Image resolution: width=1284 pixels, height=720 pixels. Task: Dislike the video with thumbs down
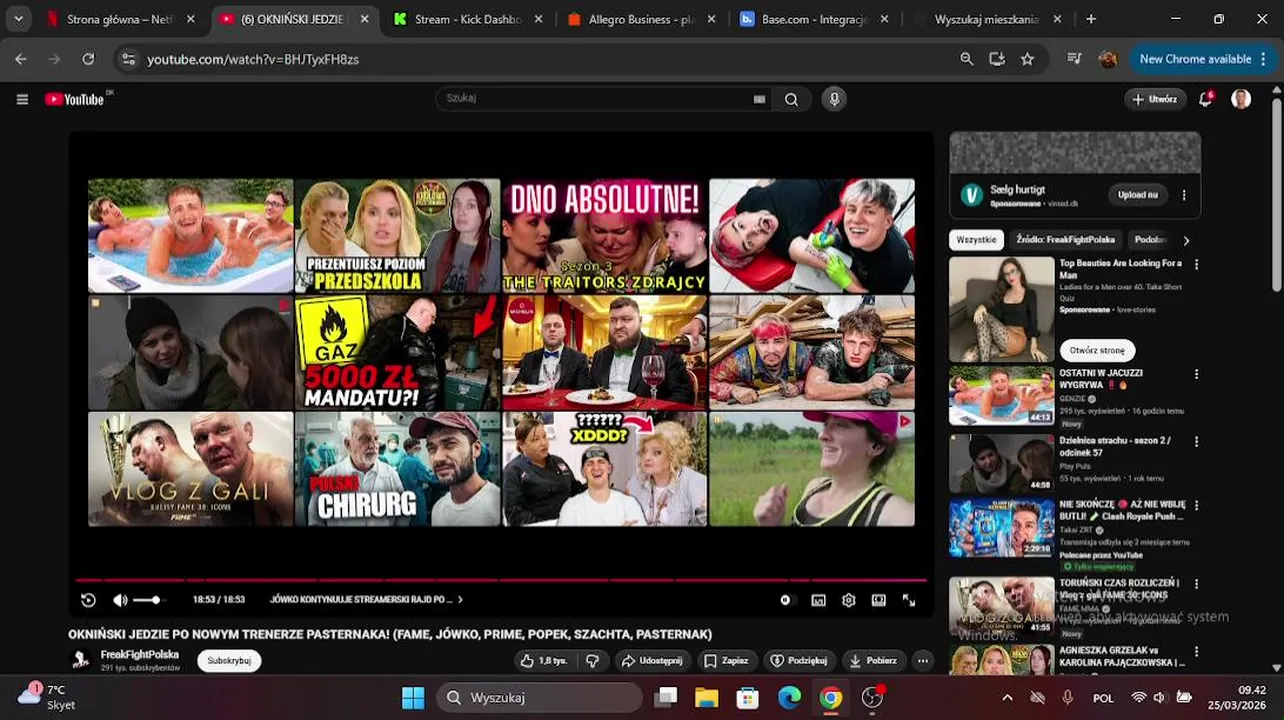[592, 661]
